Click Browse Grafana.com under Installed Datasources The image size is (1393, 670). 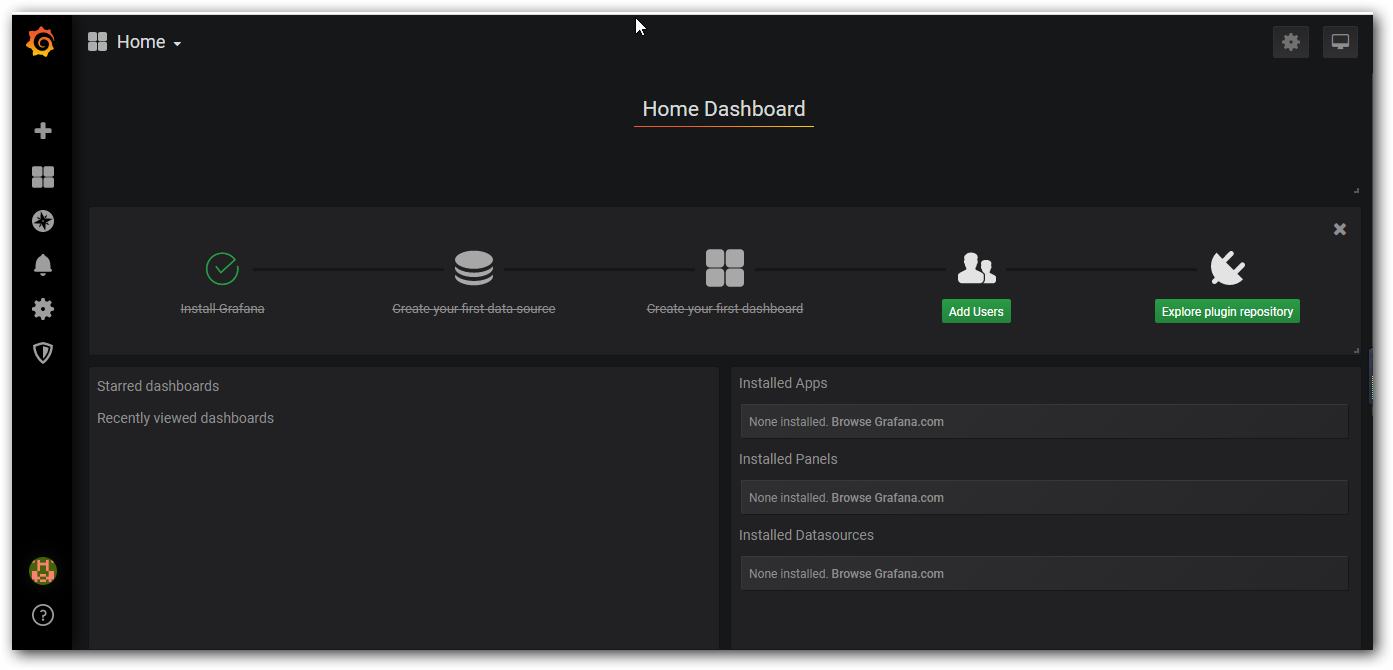tap(887, 574)
